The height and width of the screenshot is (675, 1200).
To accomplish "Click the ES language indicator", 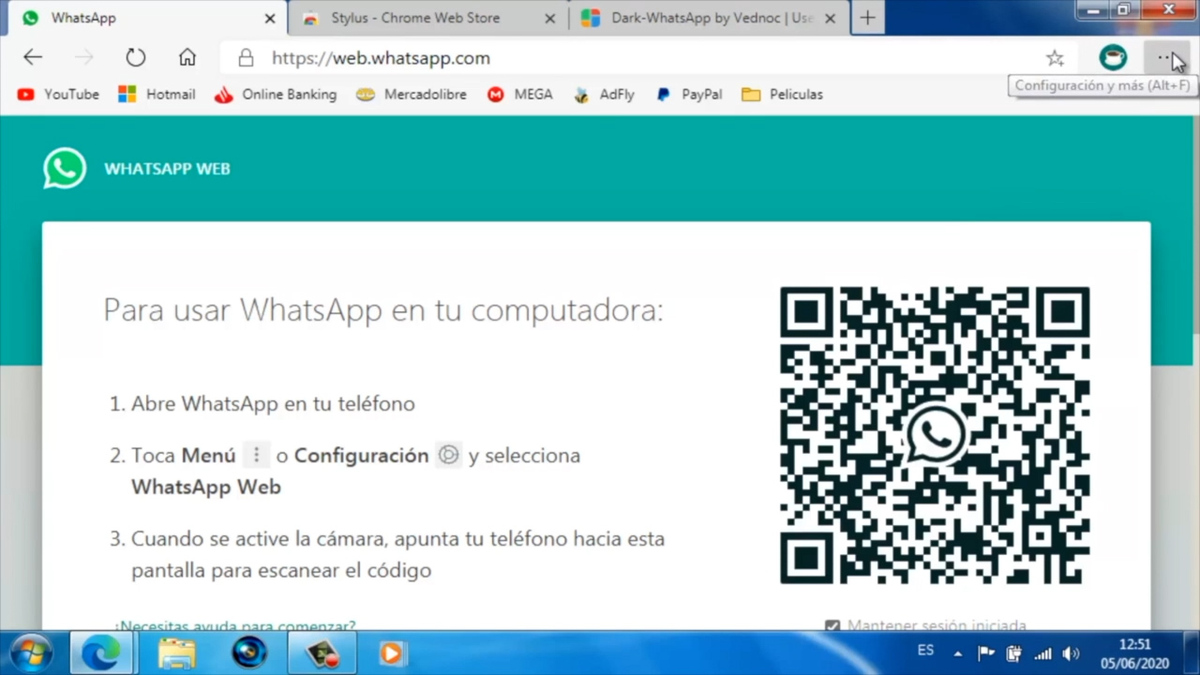I will (x=926, y=650).
